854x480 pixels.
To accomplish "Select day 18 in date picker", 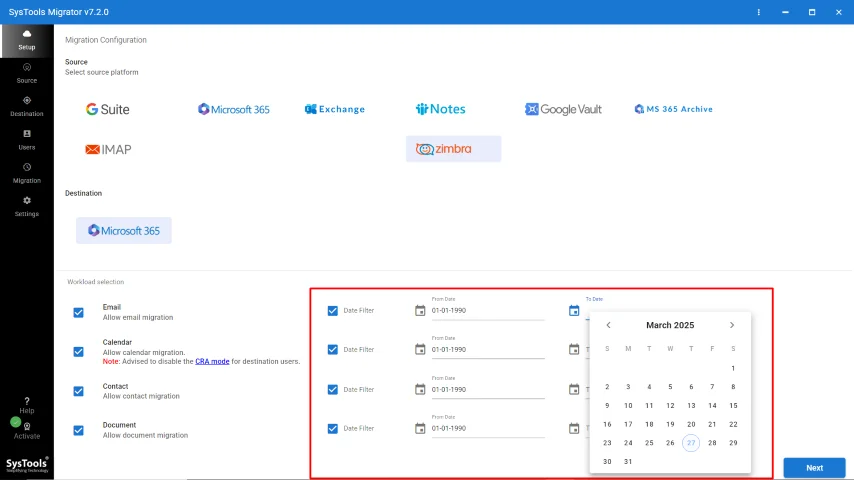I will click(x=649, y=424).
